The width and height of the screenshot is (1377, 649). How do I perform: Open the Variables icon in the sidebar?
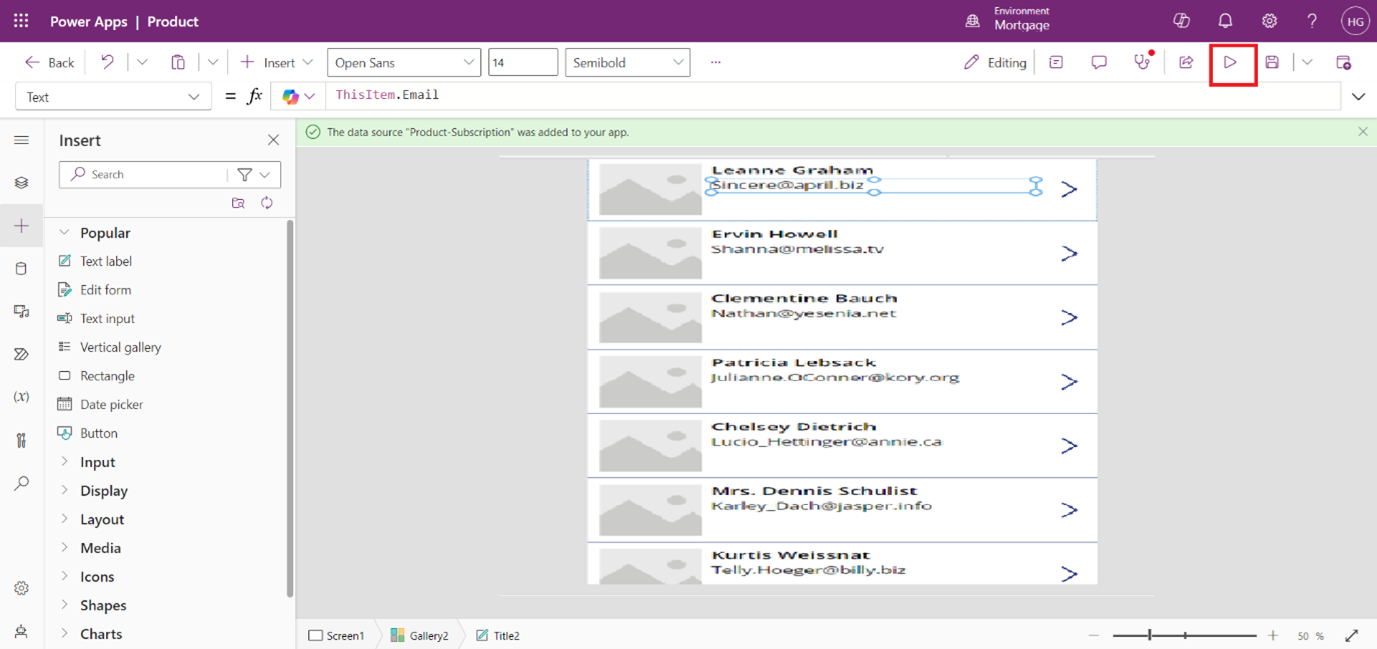point(21,397)
